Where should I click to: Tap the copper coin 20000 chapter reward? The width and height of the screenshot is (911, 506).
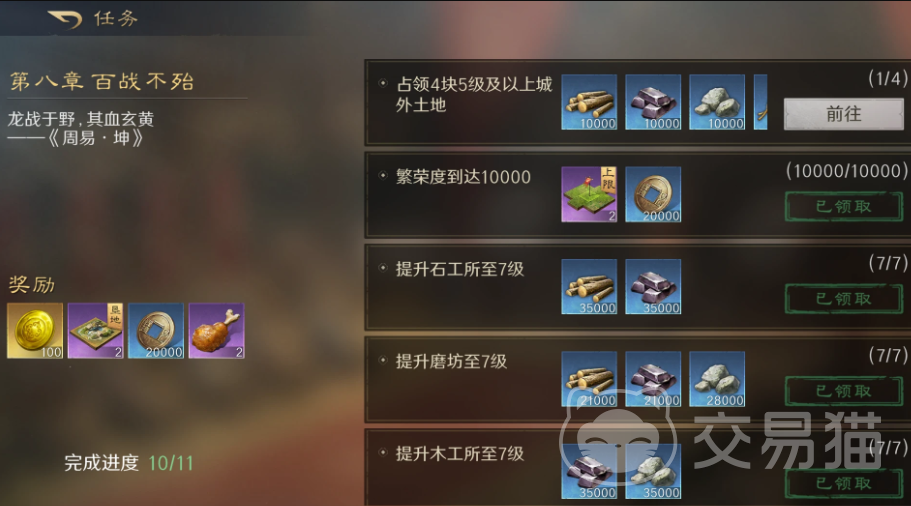coord(156,331)
